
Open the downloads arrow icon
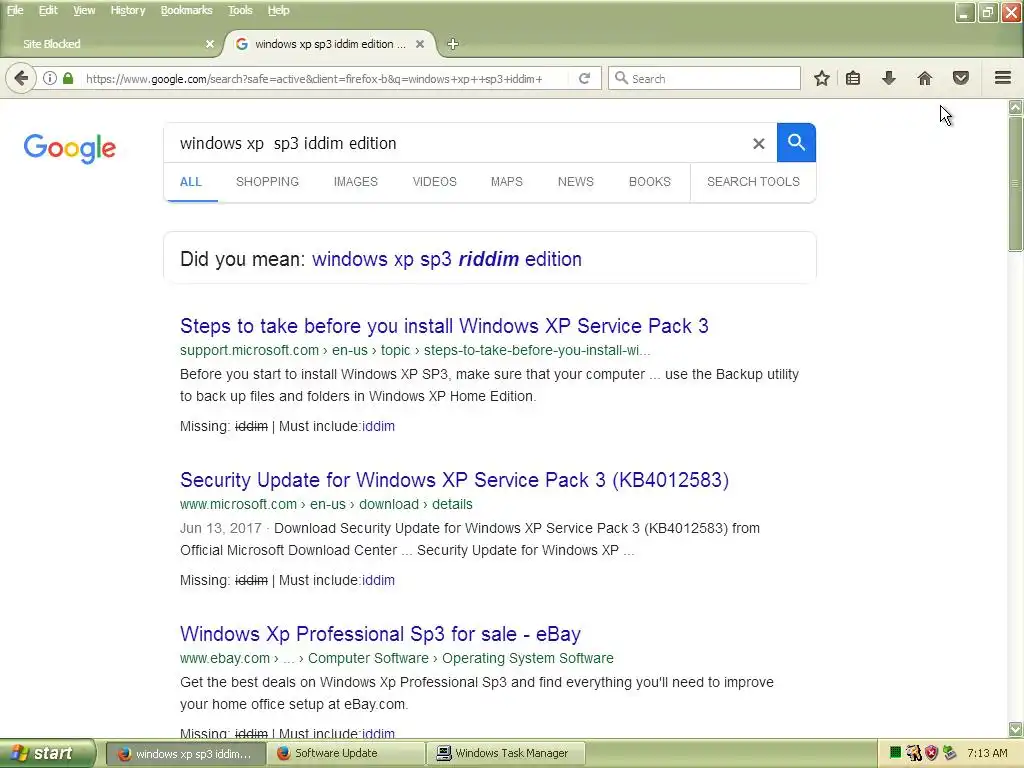[889, 78]
